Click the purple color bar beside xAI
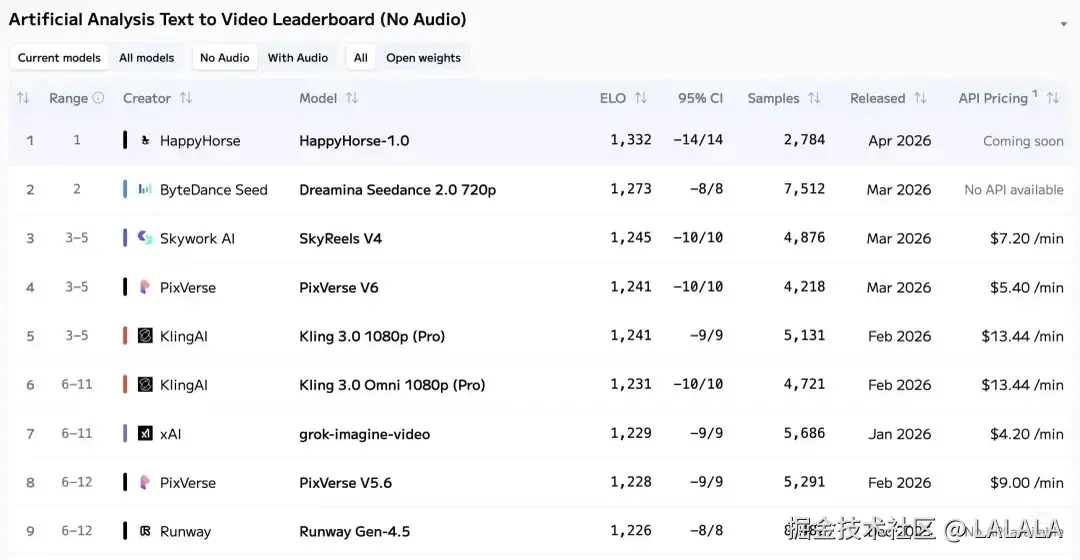 point(125,434)
